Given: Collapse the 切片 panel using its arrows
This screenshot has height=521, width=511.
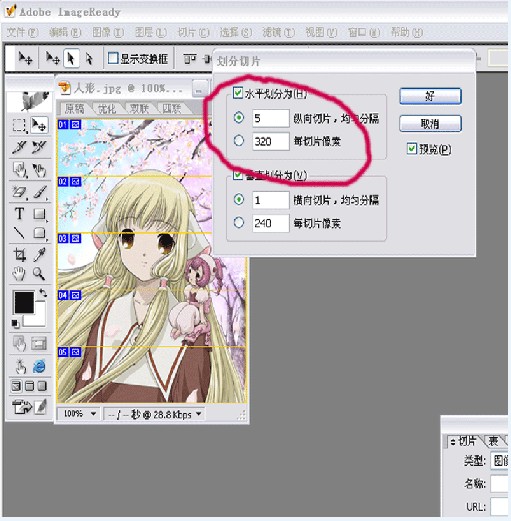Looking at the screenshot, I should coord(453,442).
